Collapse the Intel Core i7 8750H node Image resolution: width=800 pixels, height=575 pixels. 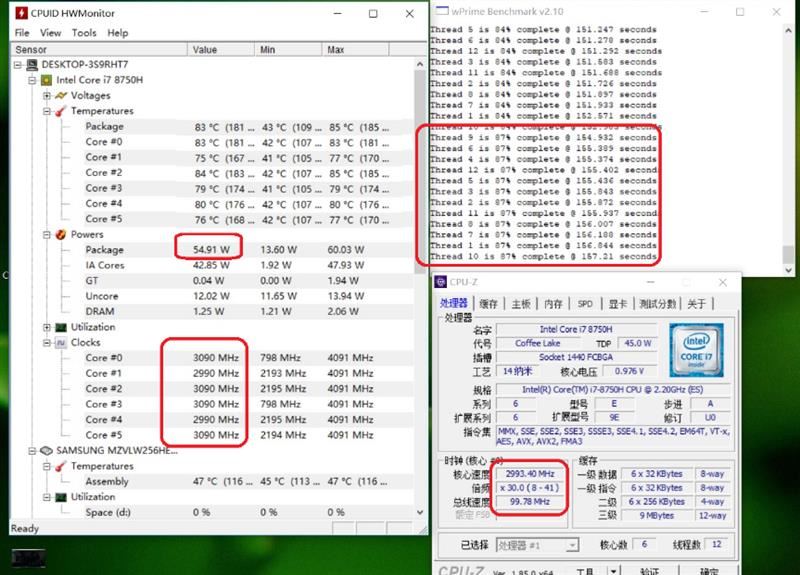point(32,80)
